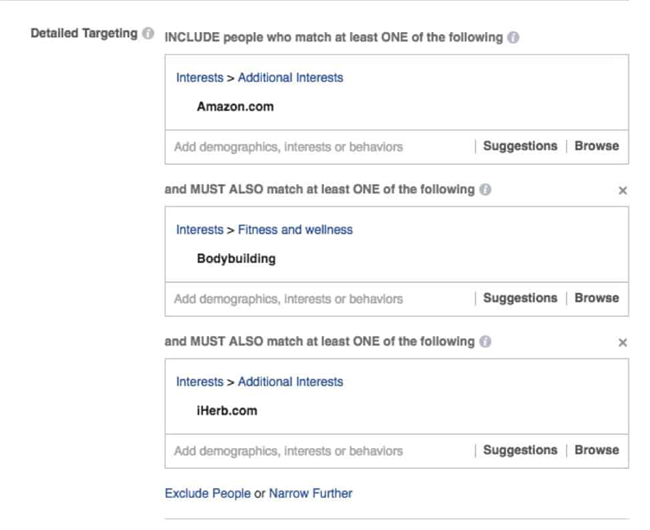Focus the add demographics field under Amazon.com
This screenshot has height=530, width=650.
tap(320, 147)
